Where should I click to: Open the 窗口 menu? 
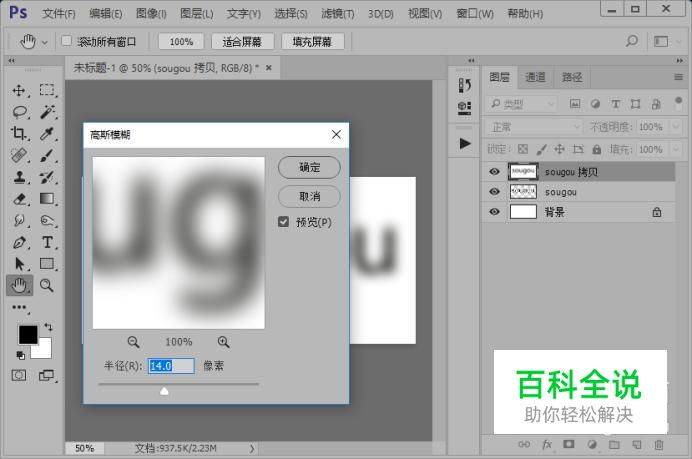[x=475, y=14]
